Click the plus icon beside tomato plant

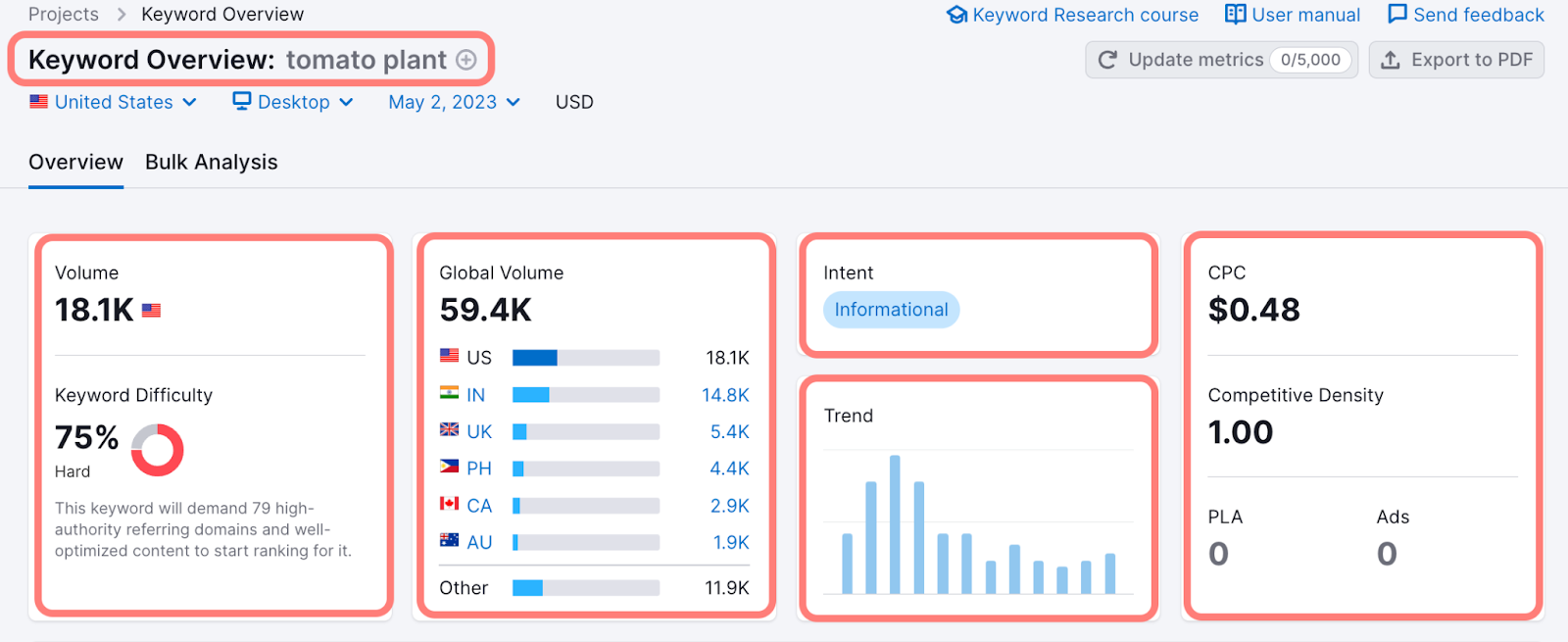466,60
